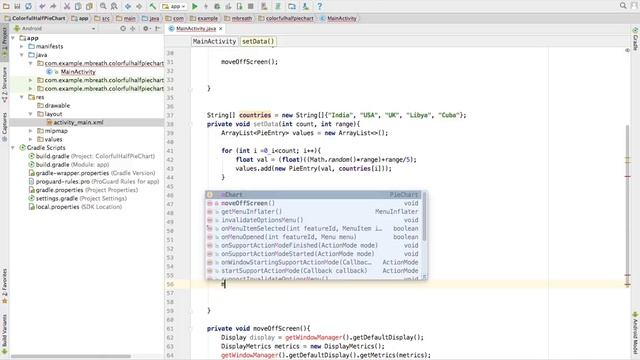Select MainActivity in the project tree

78,72
